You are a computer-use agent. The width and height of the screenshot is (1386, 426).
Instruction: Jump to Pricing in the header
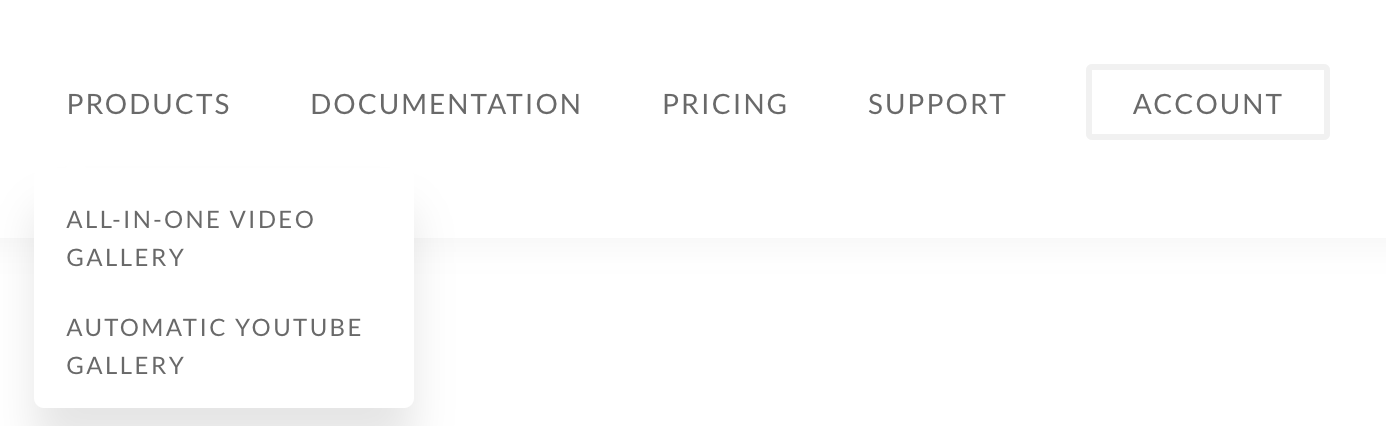[x=725, y=104]
